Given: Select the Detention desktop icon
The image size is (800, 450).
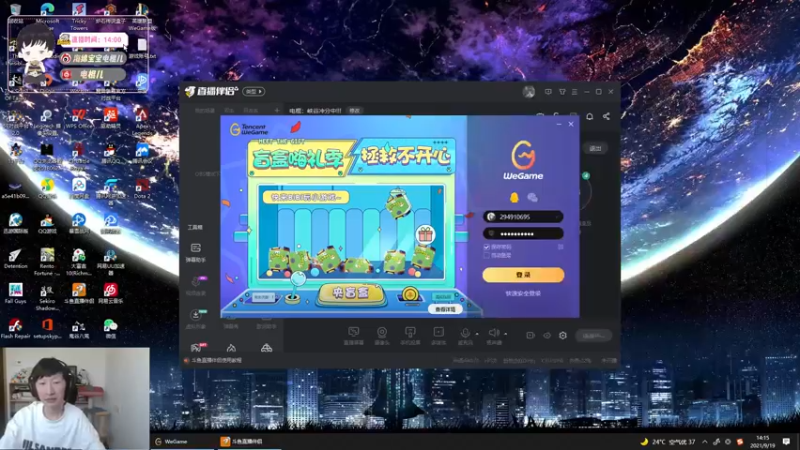Looking at the screenshot, I should [15, 258].
